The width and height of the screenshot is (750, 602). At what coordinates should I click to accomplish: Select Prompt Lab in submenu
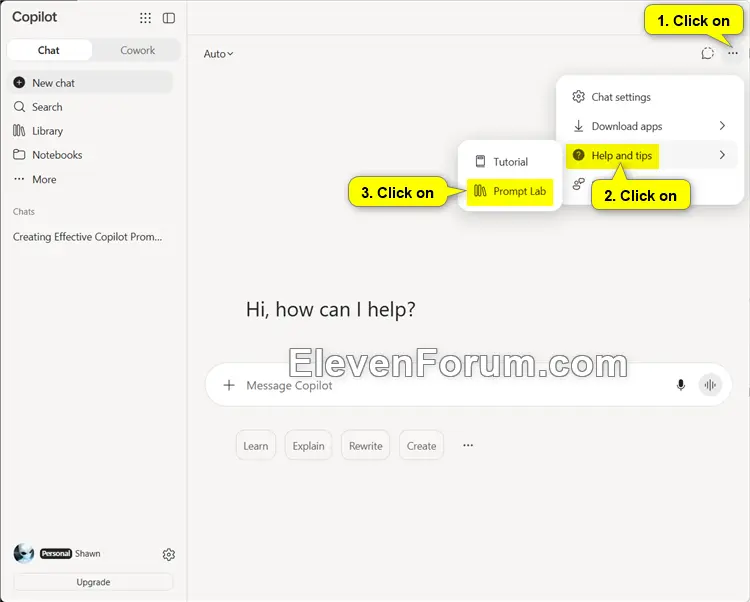510,191
